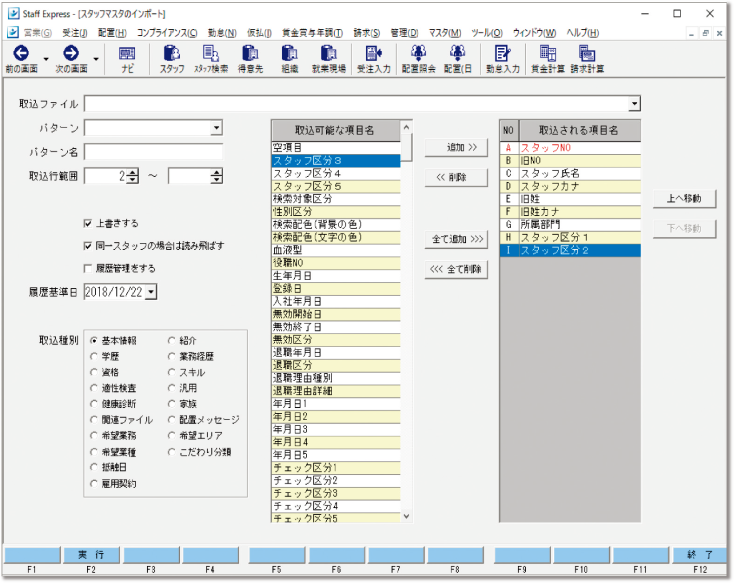736x585 pixels.
Task: Click the scrollbar thumb of 取込可能な項目名 list
Action: coord(406,147)
